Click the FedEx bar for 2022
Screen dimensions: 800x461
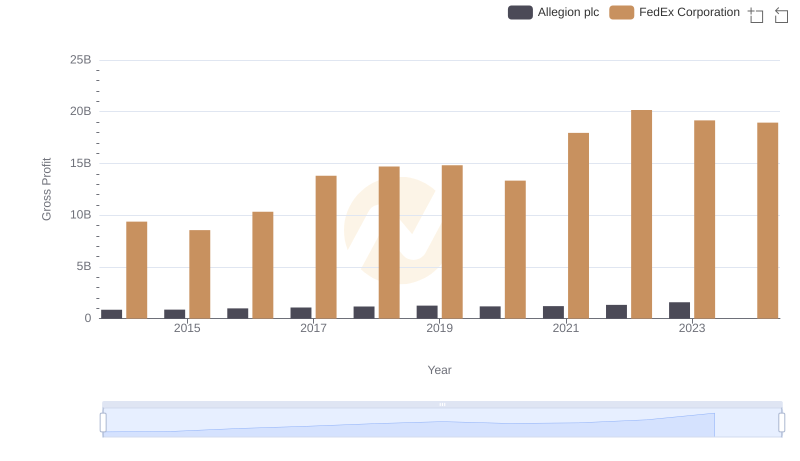pyautogui.click(x=641, y=214)
